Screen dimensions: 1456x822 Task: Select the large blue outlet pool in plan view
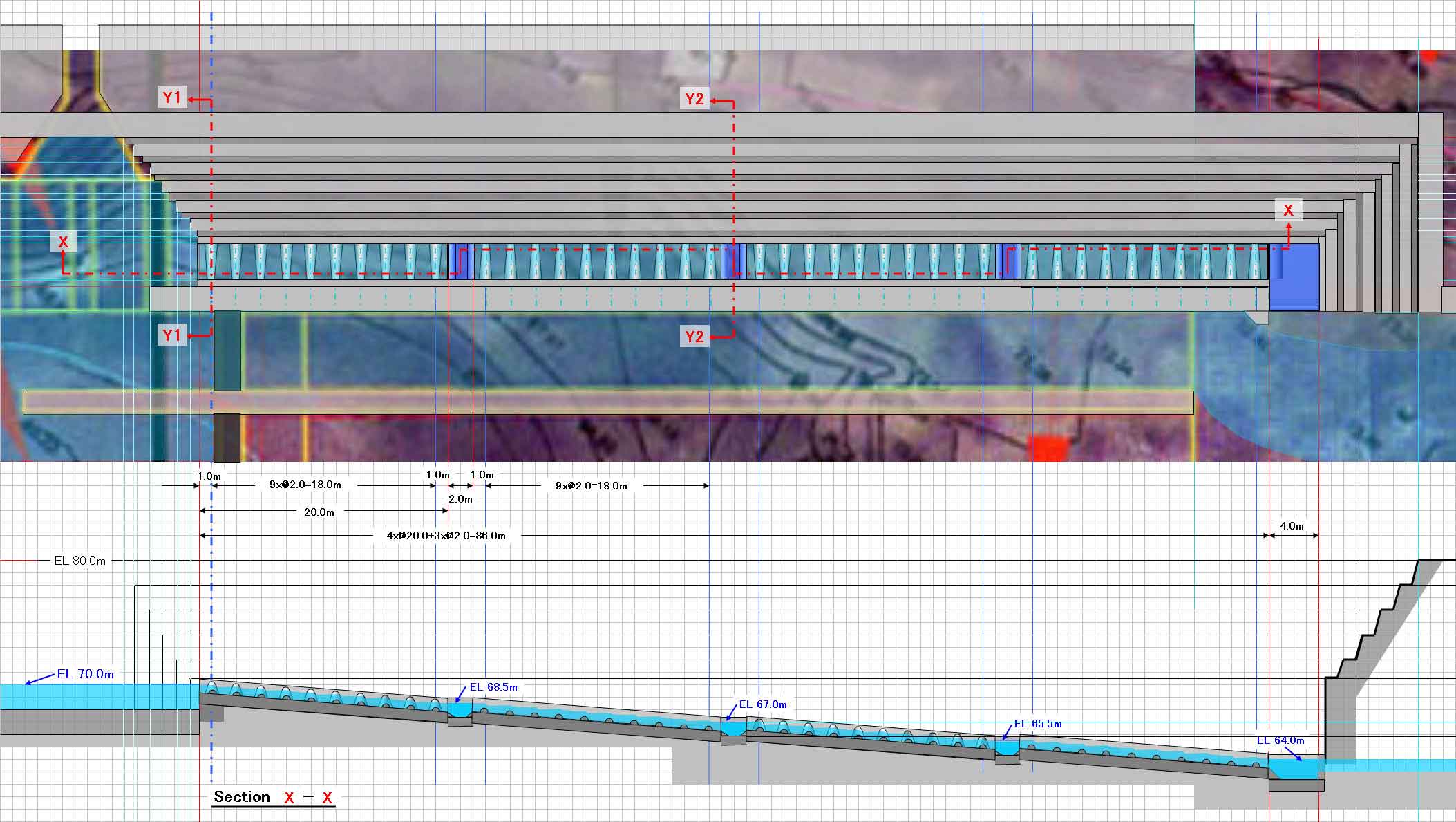[x=1295, y=277]
